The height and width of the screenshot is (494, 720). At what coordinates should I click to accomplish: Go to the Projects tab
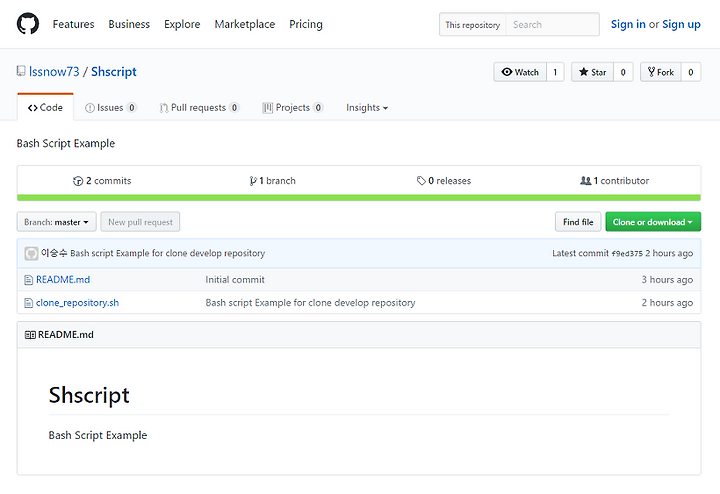(292, 107)
